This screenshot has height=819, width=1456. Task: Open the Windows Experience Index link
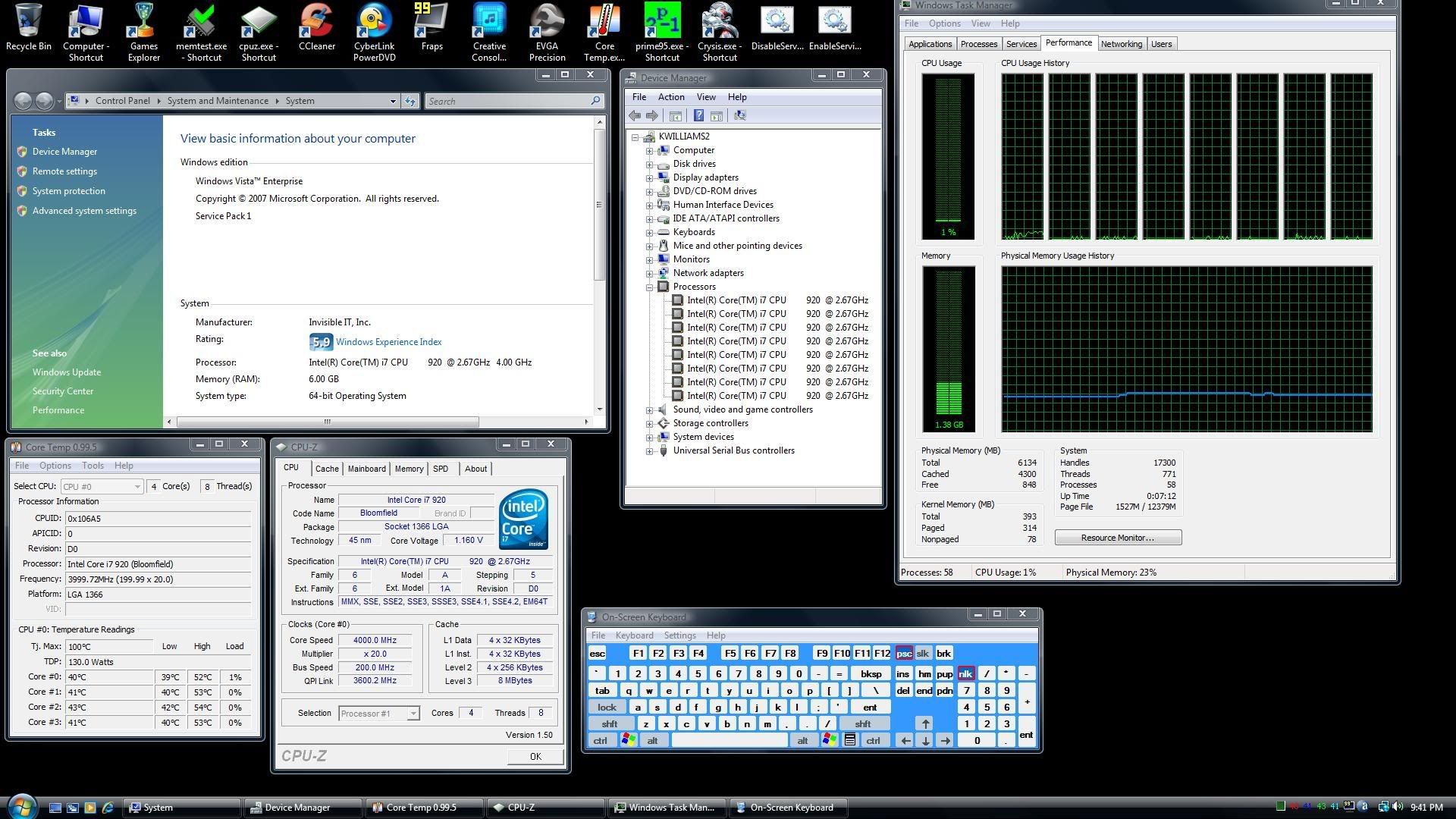pyautogui.click(x=388, y=341)
